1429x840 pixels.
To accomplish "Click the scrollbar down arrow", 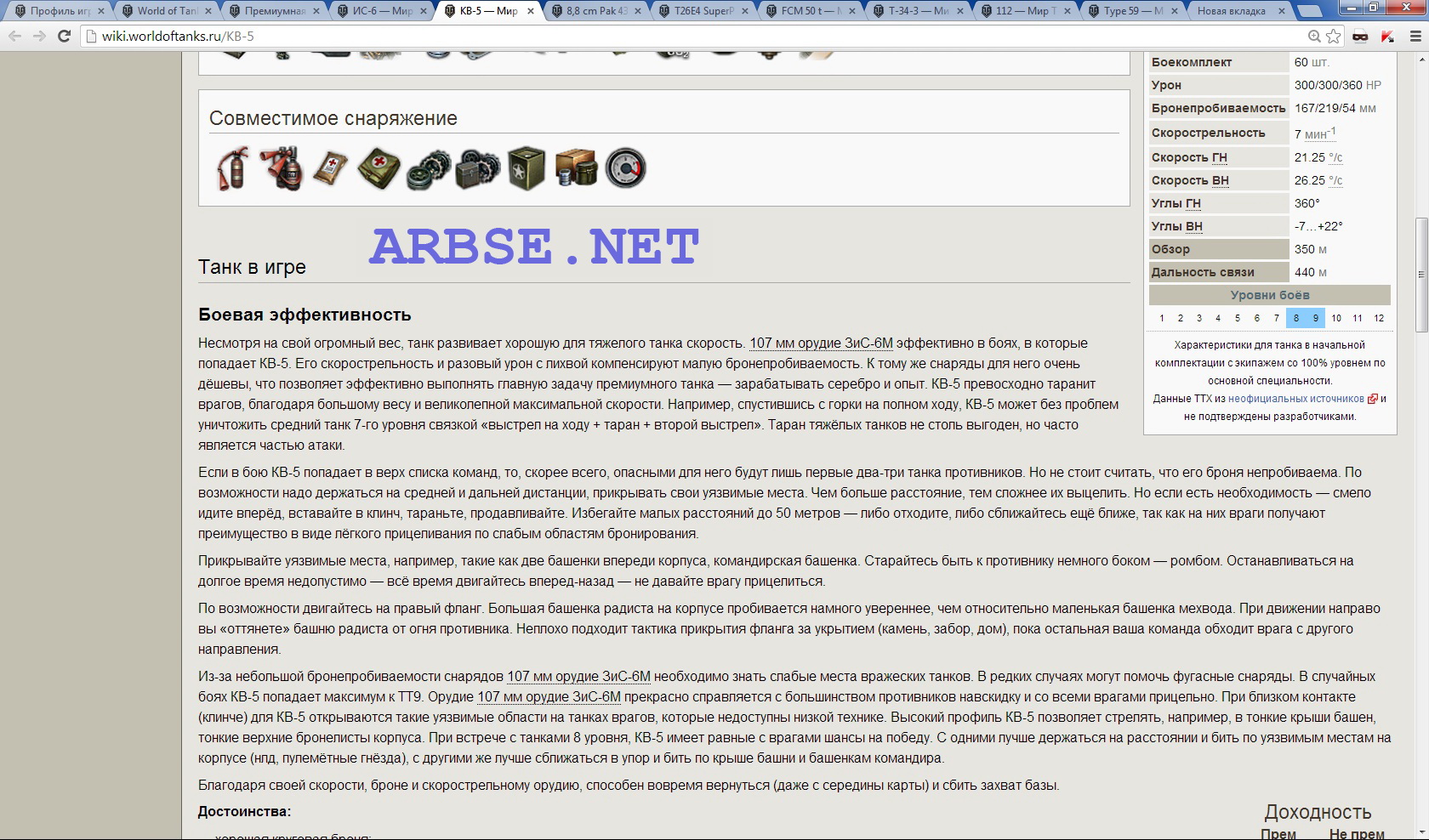I will (1420, 833).
